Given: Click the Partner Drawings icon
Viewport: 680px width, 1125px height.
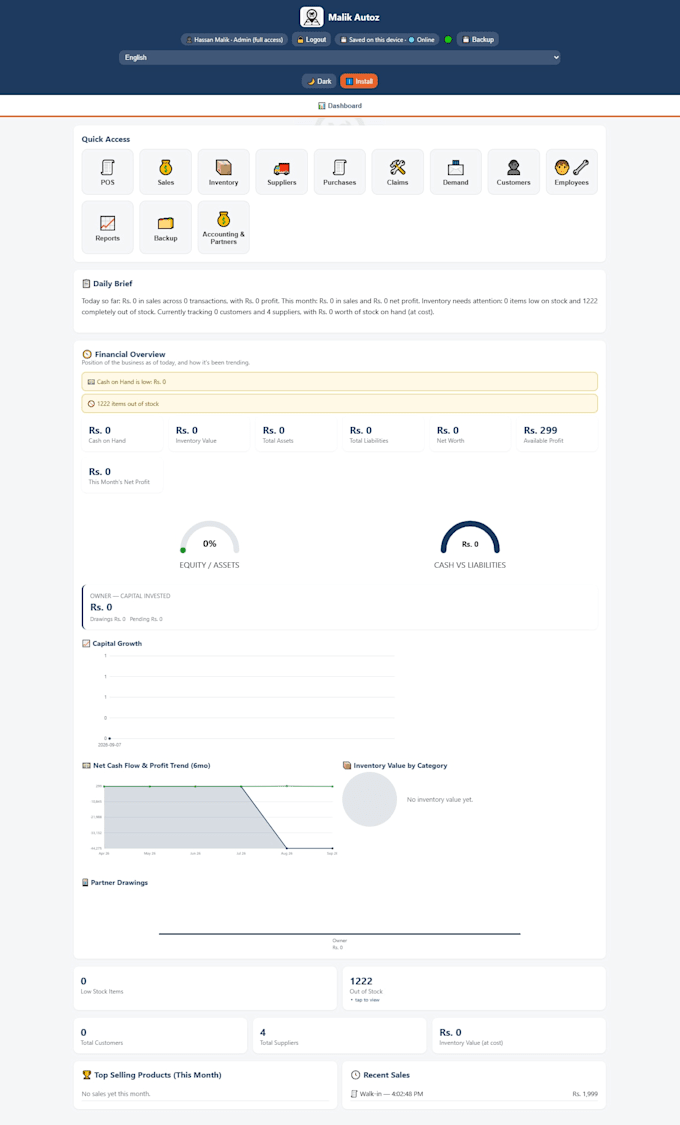Looking at the screenshot, I should click(85, 882).
